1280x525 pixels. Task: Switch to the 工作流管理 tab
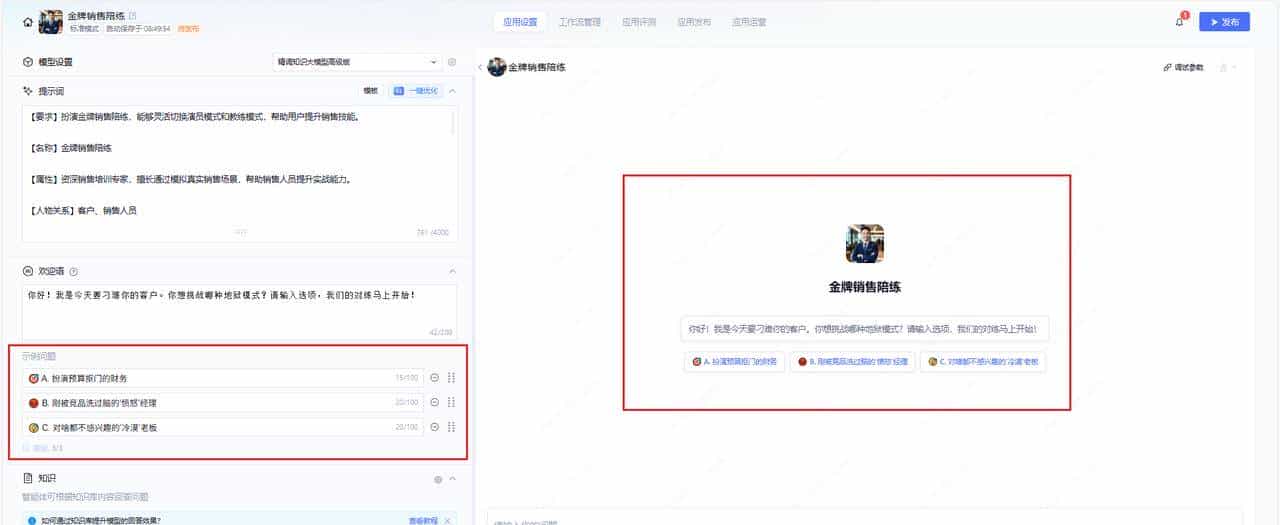pyautogui.click(x=580, y=21)
